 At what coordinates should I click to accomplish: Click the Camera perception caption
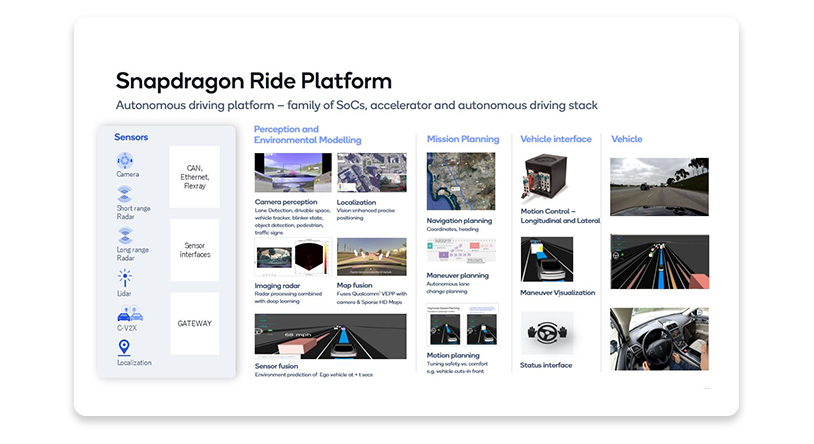[x=286, y=202]
